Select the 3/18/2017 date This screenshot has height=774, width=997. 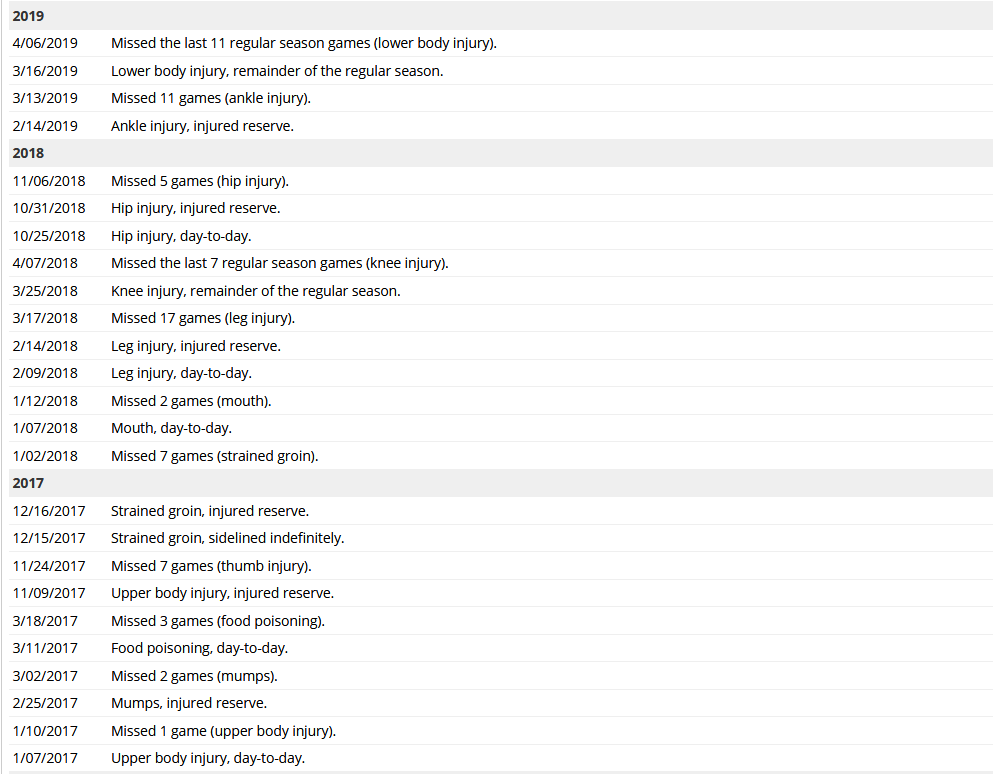point(45,621)
